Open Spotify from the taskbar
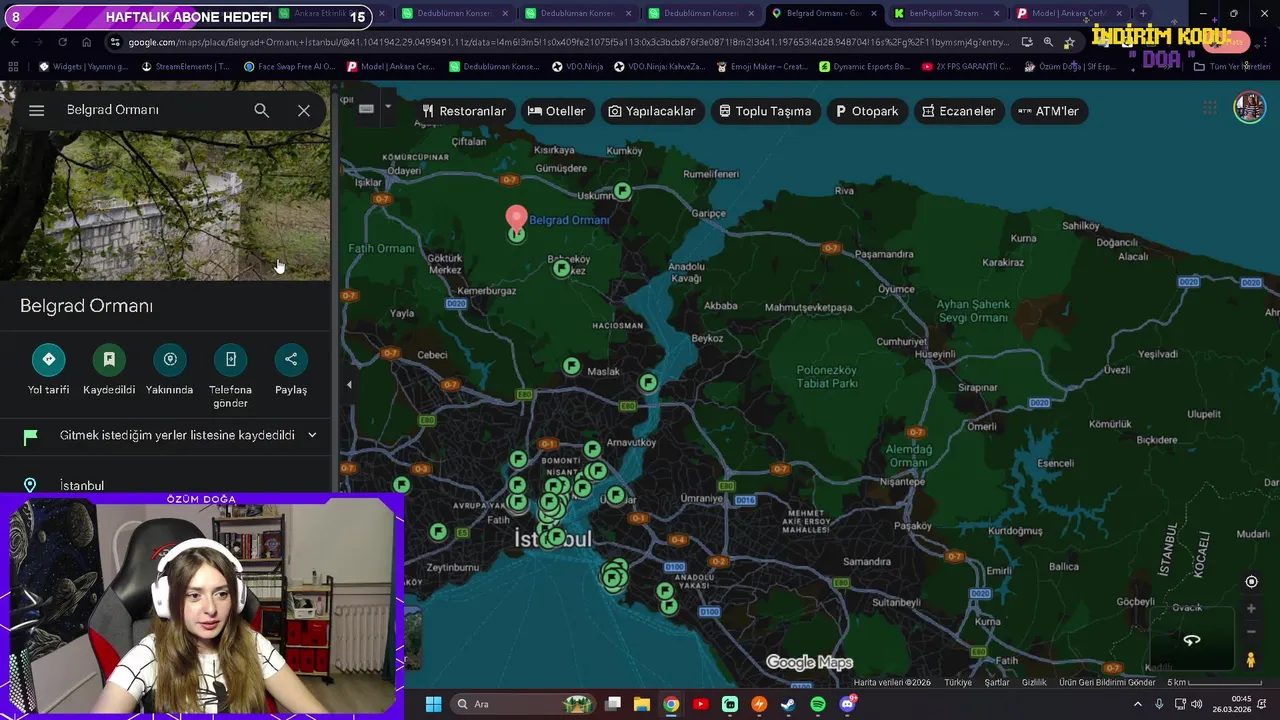Viewport: 1280px width, 720px height. pos(818,704)
